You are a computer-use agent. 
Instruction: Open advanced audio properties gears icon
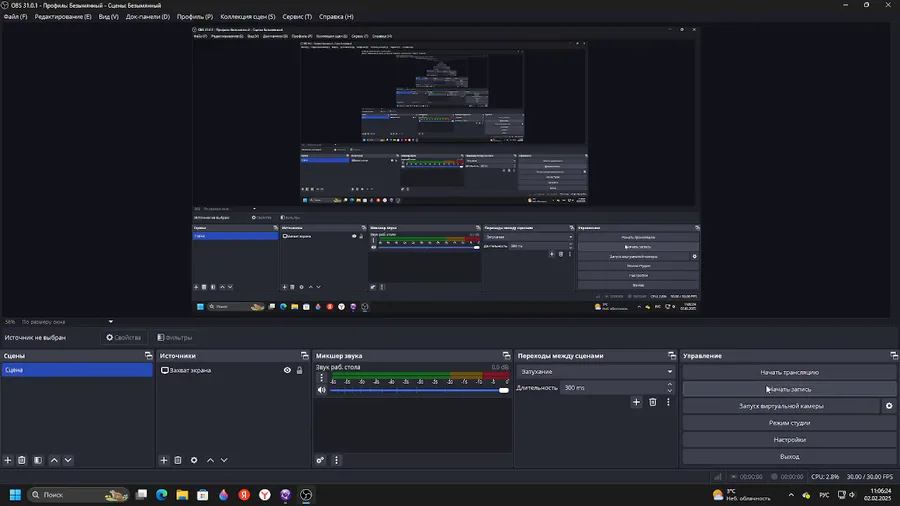click(x=320, y=460)
